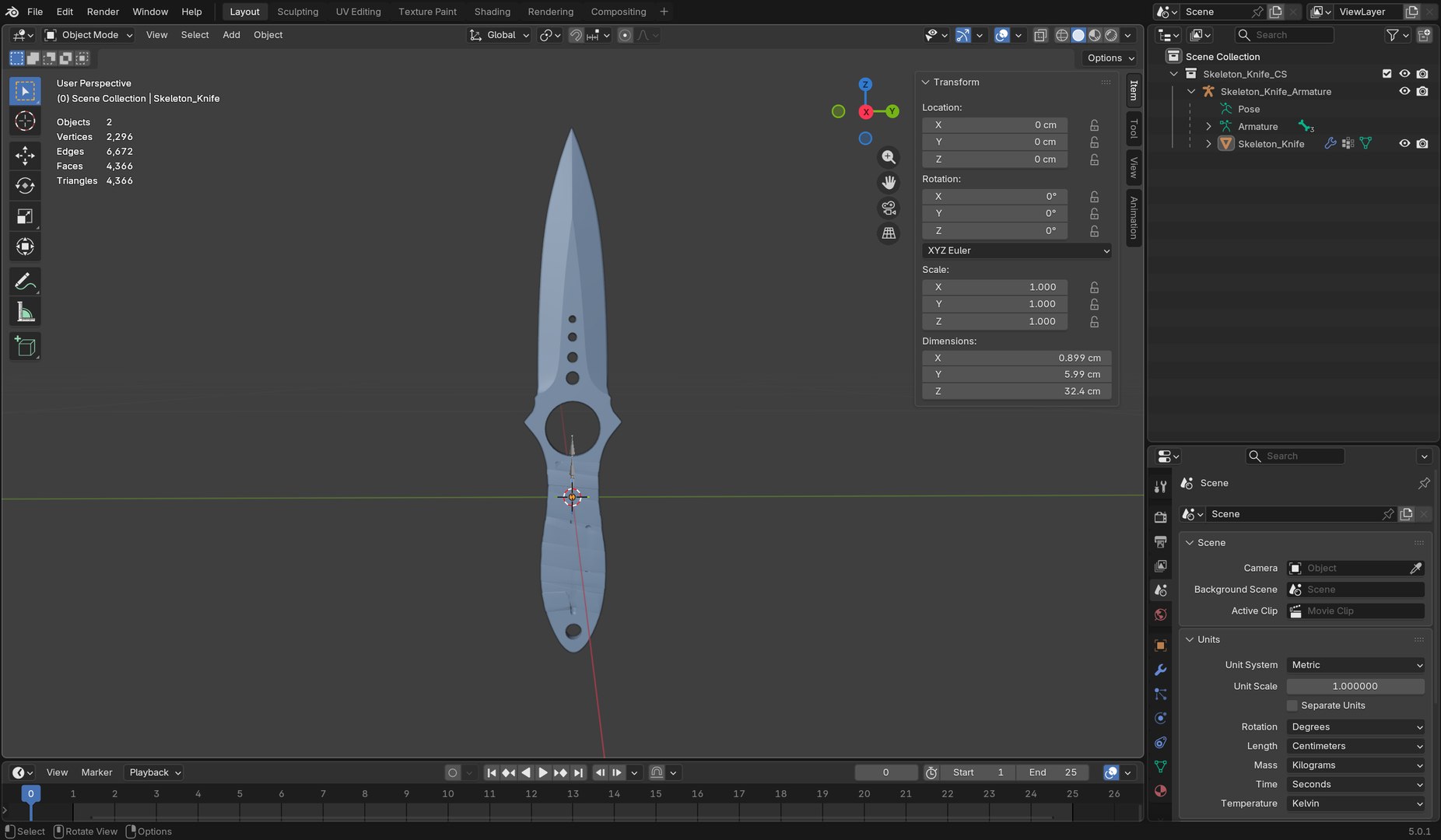Click the Scale X value field

tap(994, 287)
